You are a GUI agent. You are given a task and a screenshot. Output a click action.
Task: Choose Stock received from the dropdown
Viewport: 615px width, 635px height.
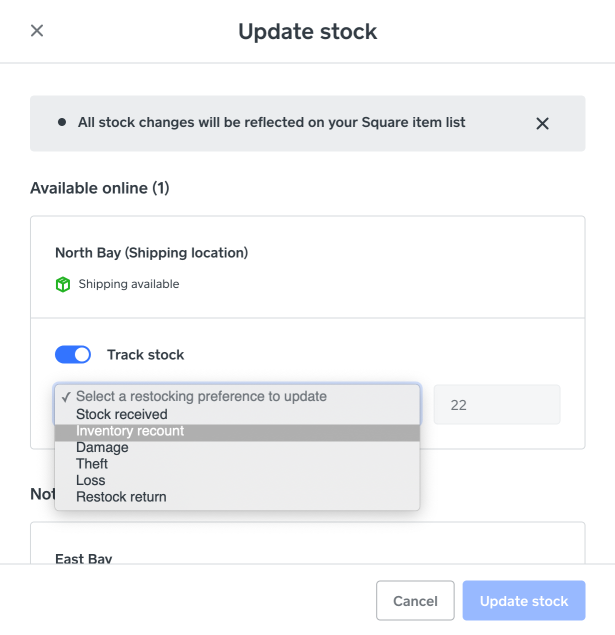pyautogui.click(x=122, y=414)
